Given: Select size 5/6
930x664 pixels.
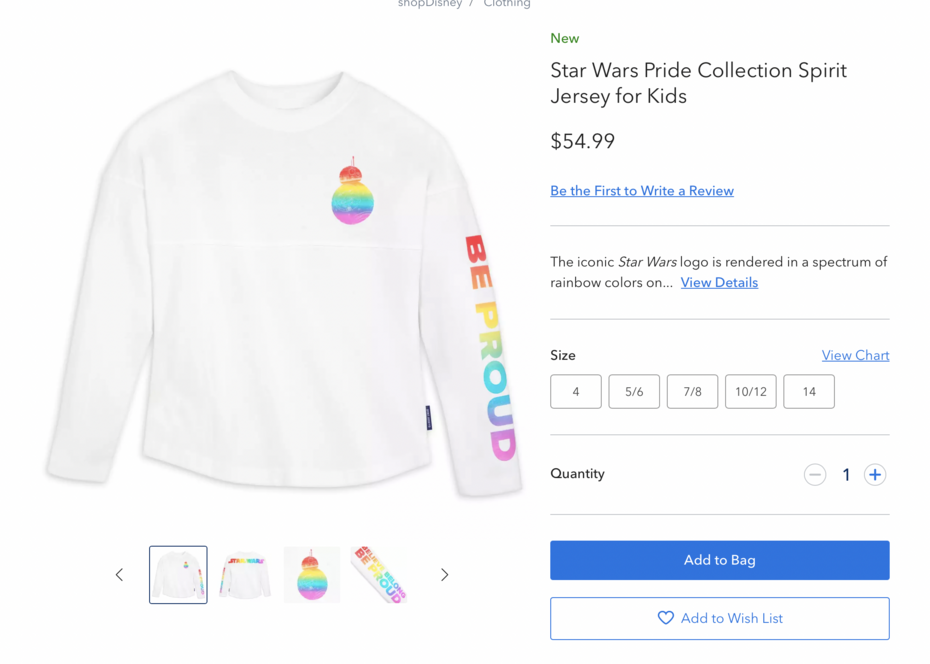Looking at the screenshot, I should tap(634, 392).
